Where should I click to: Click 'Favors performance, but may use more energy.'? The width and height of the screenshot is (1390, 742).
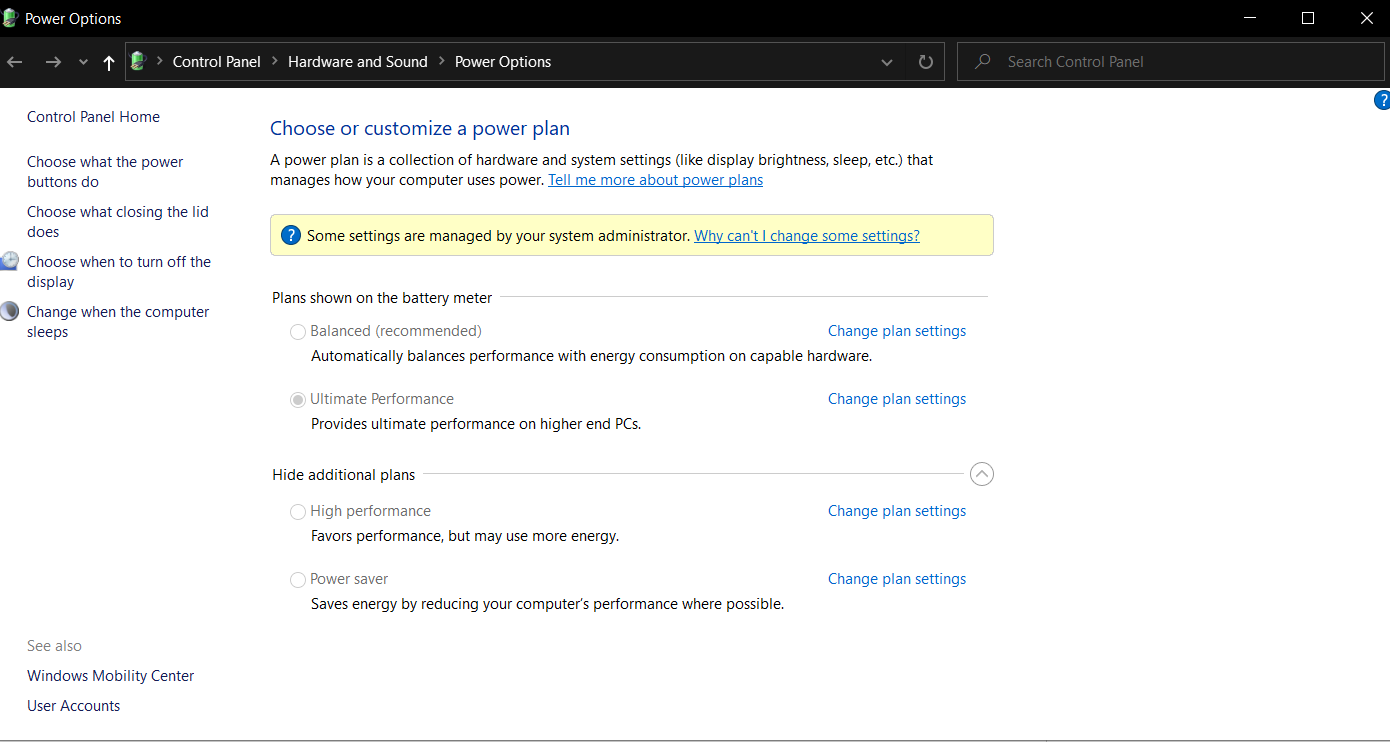click(465, 536)
